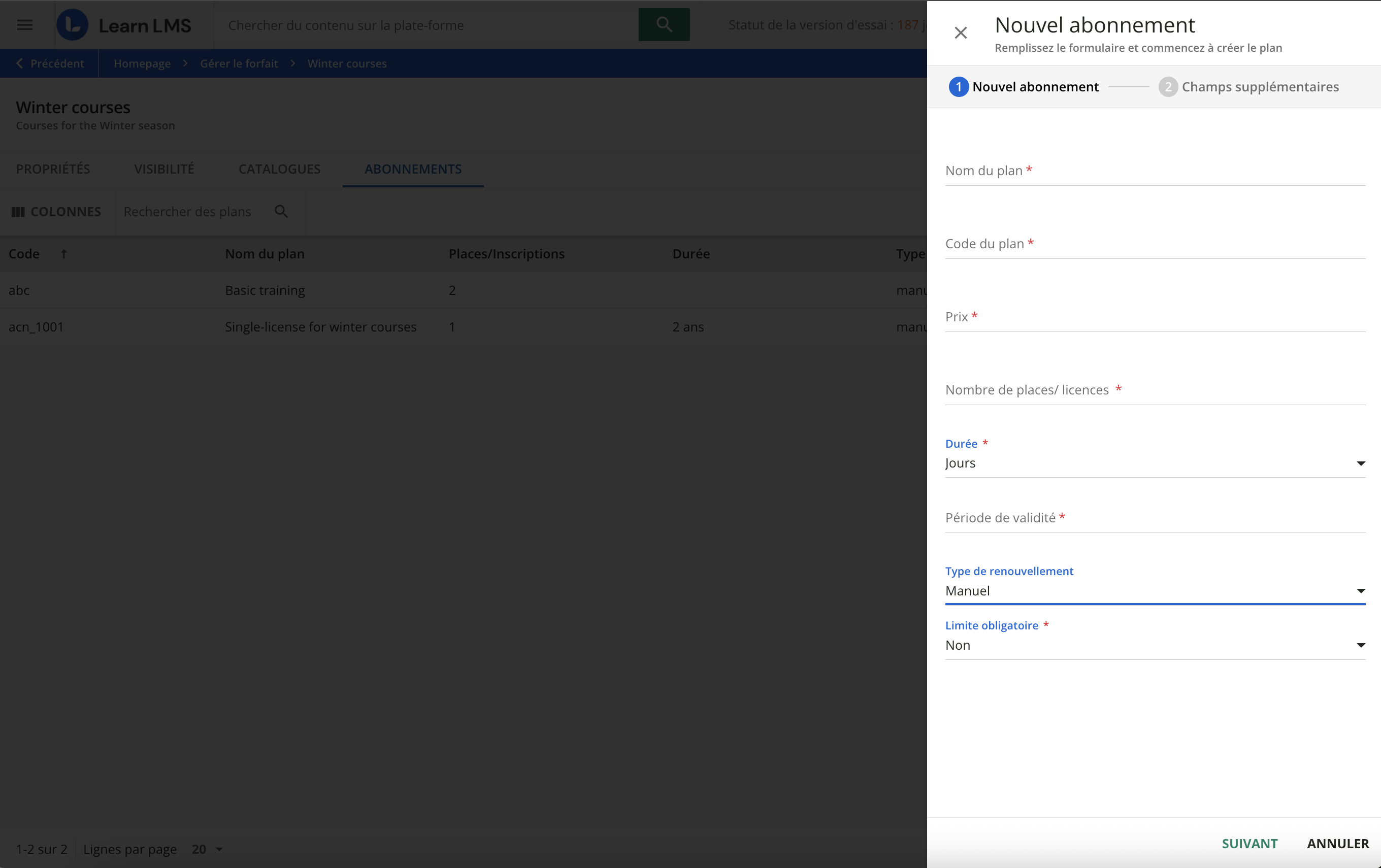Image resolution: width=1381 pixels, height=868 pixels.
Task: Focus the Période de validité field
Action: pos(1155,518)
